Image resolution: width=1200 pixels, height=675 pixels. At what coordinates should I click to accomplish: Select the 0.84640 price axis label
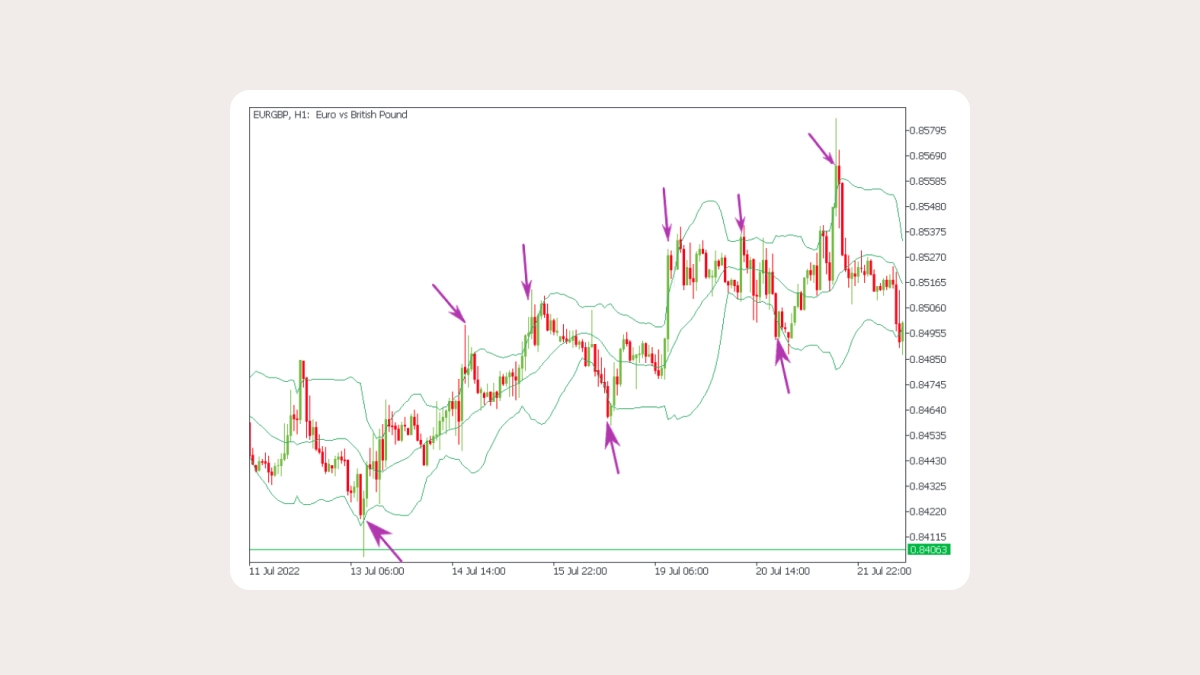(x=928, y=410)
